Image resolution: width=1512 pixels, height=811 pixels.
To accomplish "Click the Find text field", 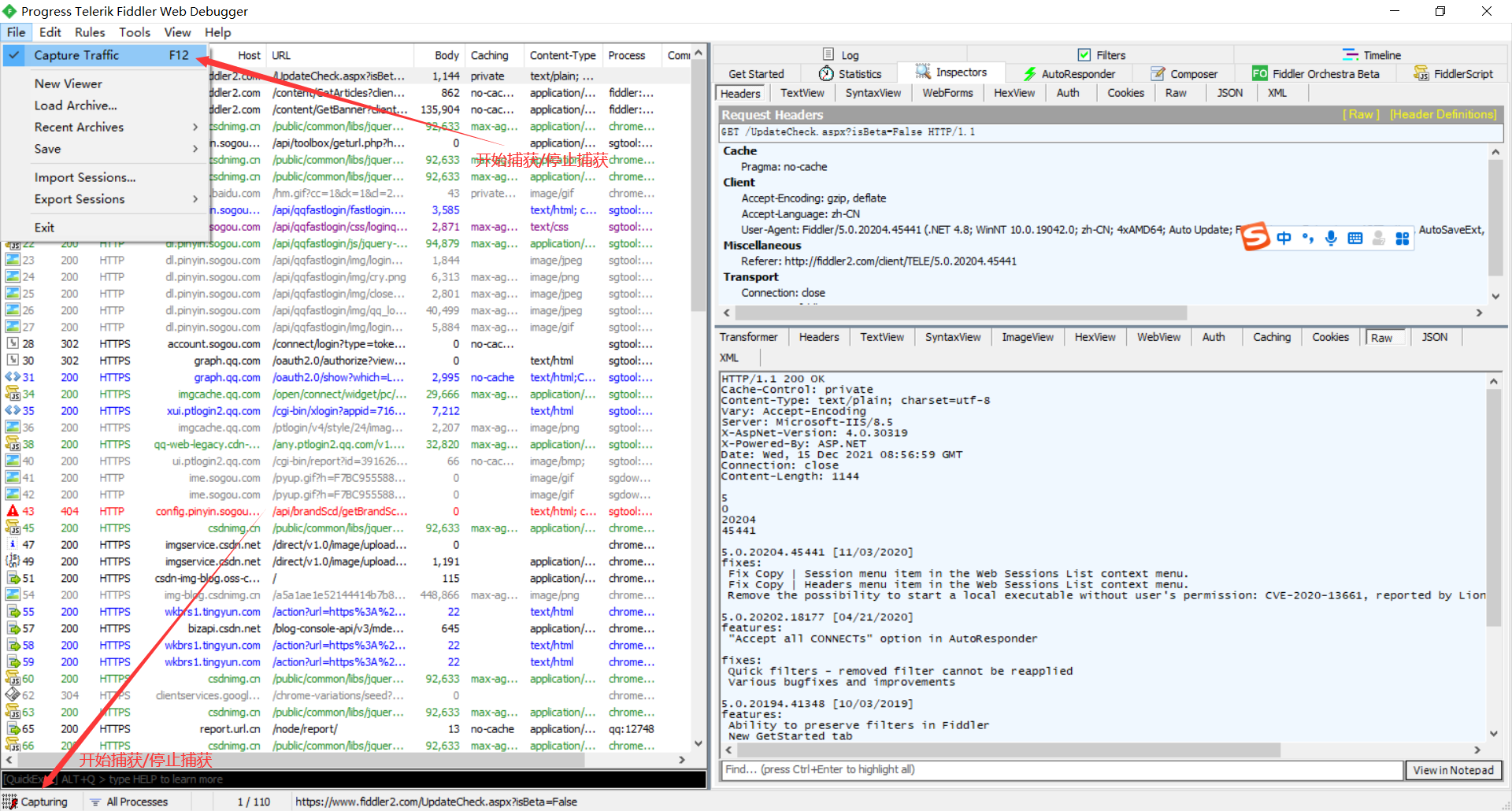I will (x=1062, y=770).
